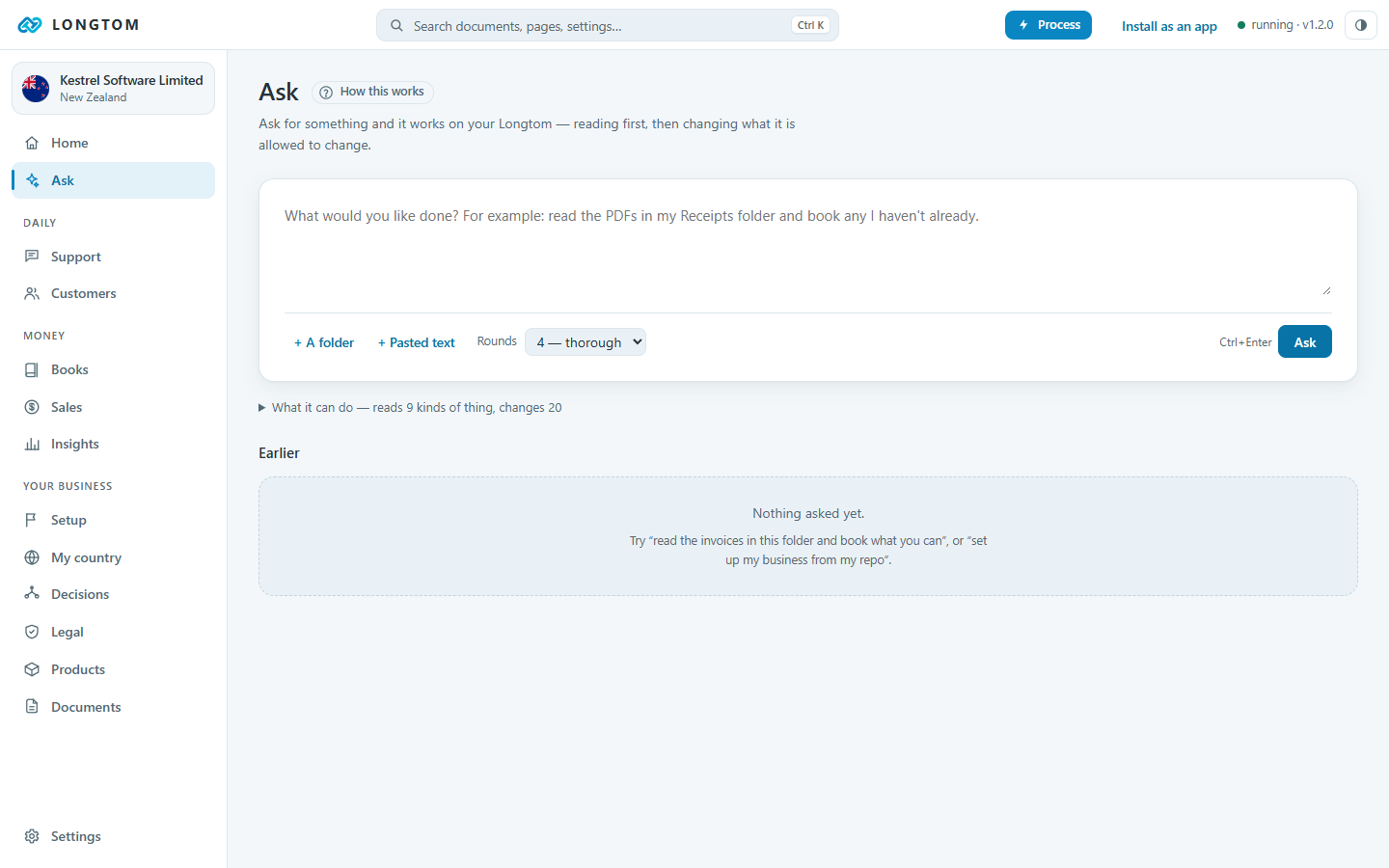Click the search documents input field
This screenshot has width=1389, height=868.
(x=608, y=26)
